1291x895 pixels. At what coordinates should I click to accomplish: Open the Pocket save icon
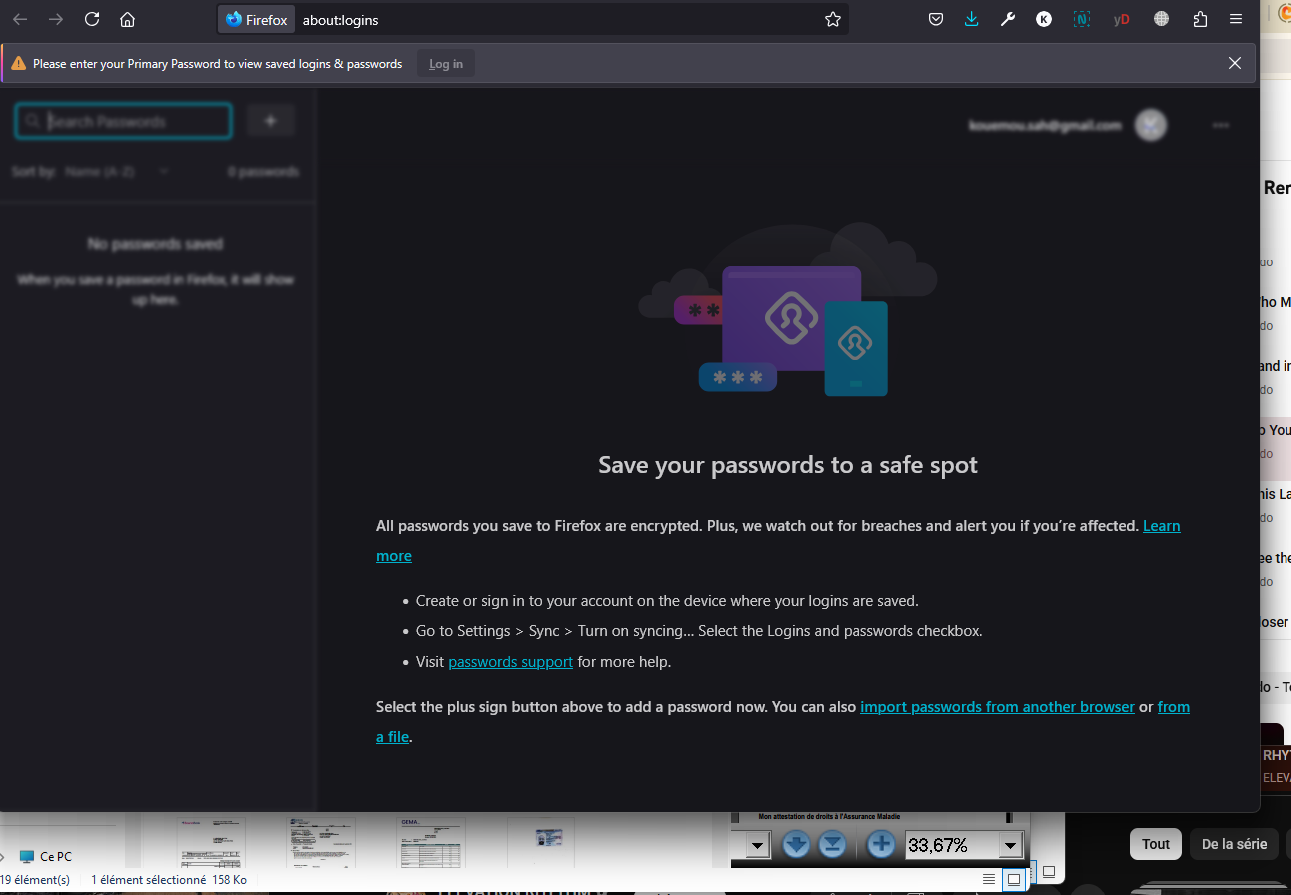point(936,19)
